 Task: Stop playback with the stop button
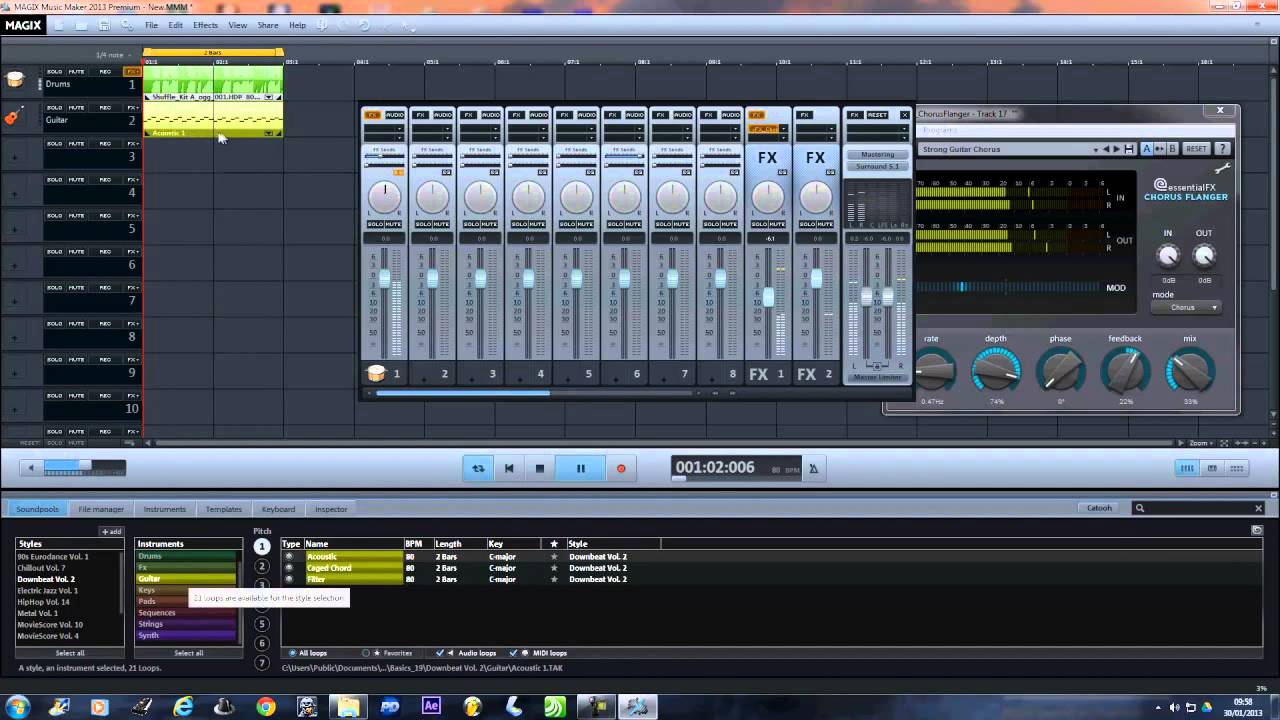pos(540,468)
